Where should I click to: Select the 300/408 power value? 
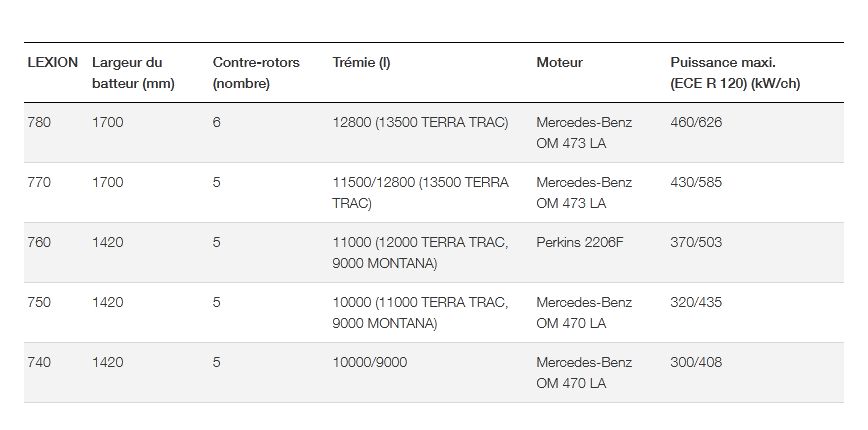[x=696, y=363]
